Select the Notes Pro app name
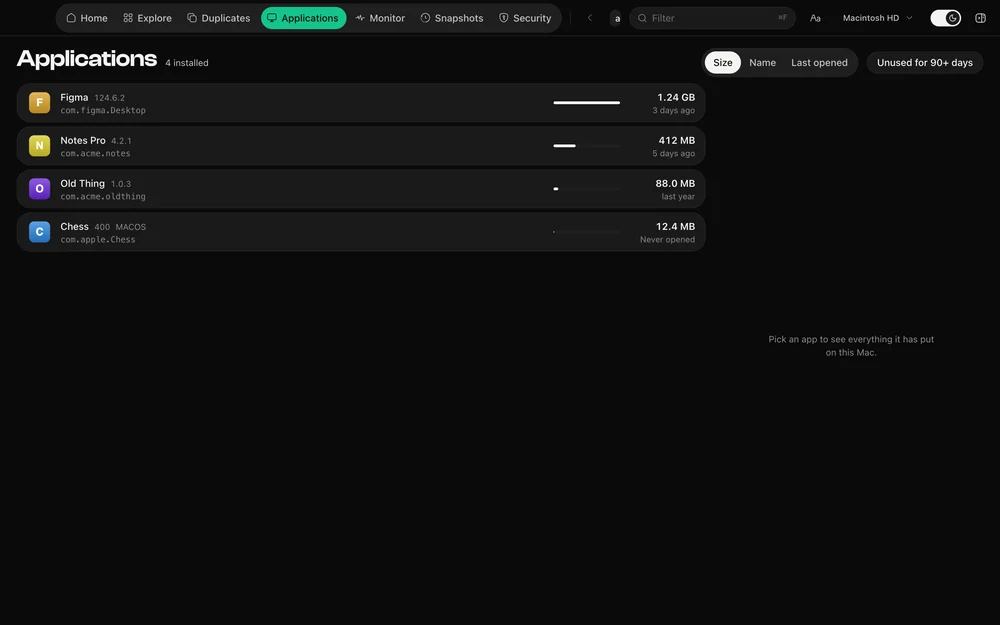1000x625 pixels. [x=83, y=140]
